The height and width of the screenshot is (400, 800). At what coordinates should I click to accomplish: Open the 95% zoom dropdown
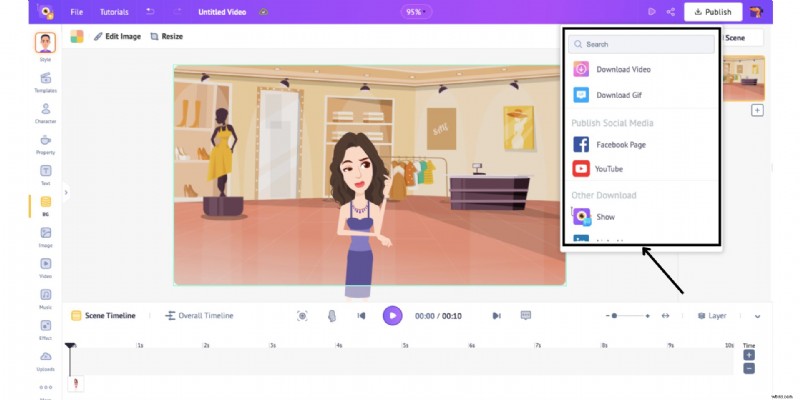(x=416, y=12)
